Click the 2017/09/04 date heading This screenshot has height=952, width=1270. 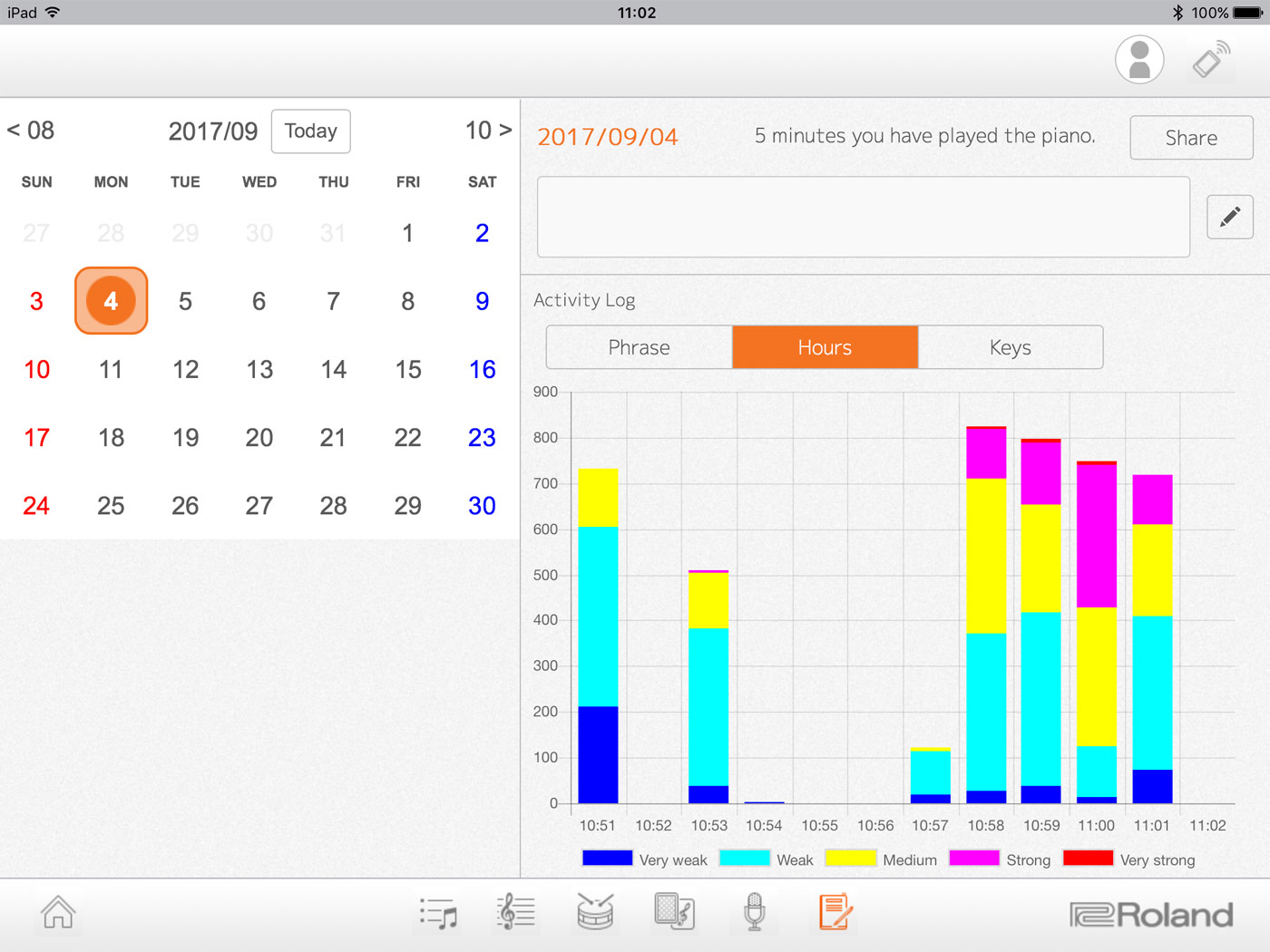(608, 137)
